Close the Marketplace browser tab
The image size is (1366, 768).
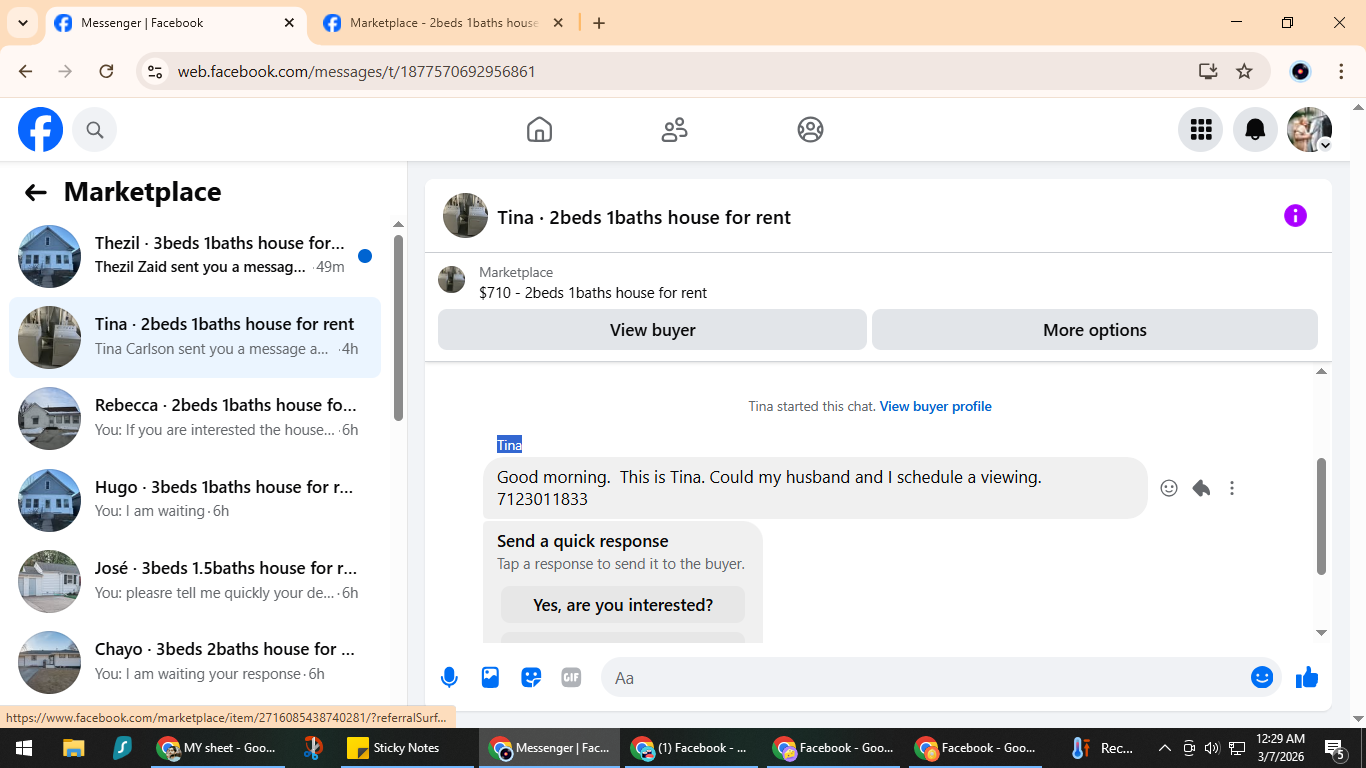[x=558, y=23]
